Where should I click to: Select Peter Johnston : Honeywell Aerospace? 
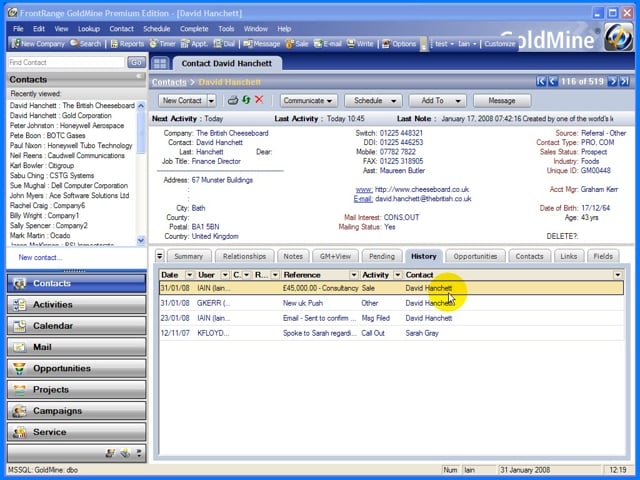tap(67, 125)
